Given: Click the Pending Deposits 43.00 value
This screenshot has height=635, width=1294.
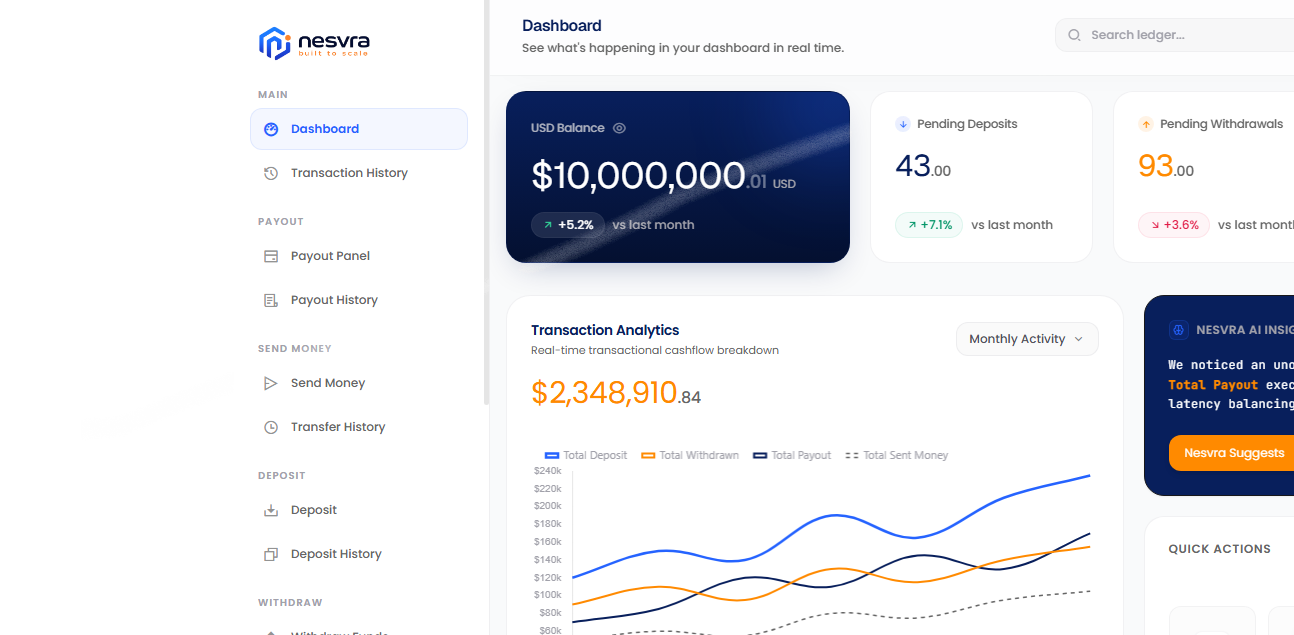Looking at the screenshot, I should coord(923,166).
